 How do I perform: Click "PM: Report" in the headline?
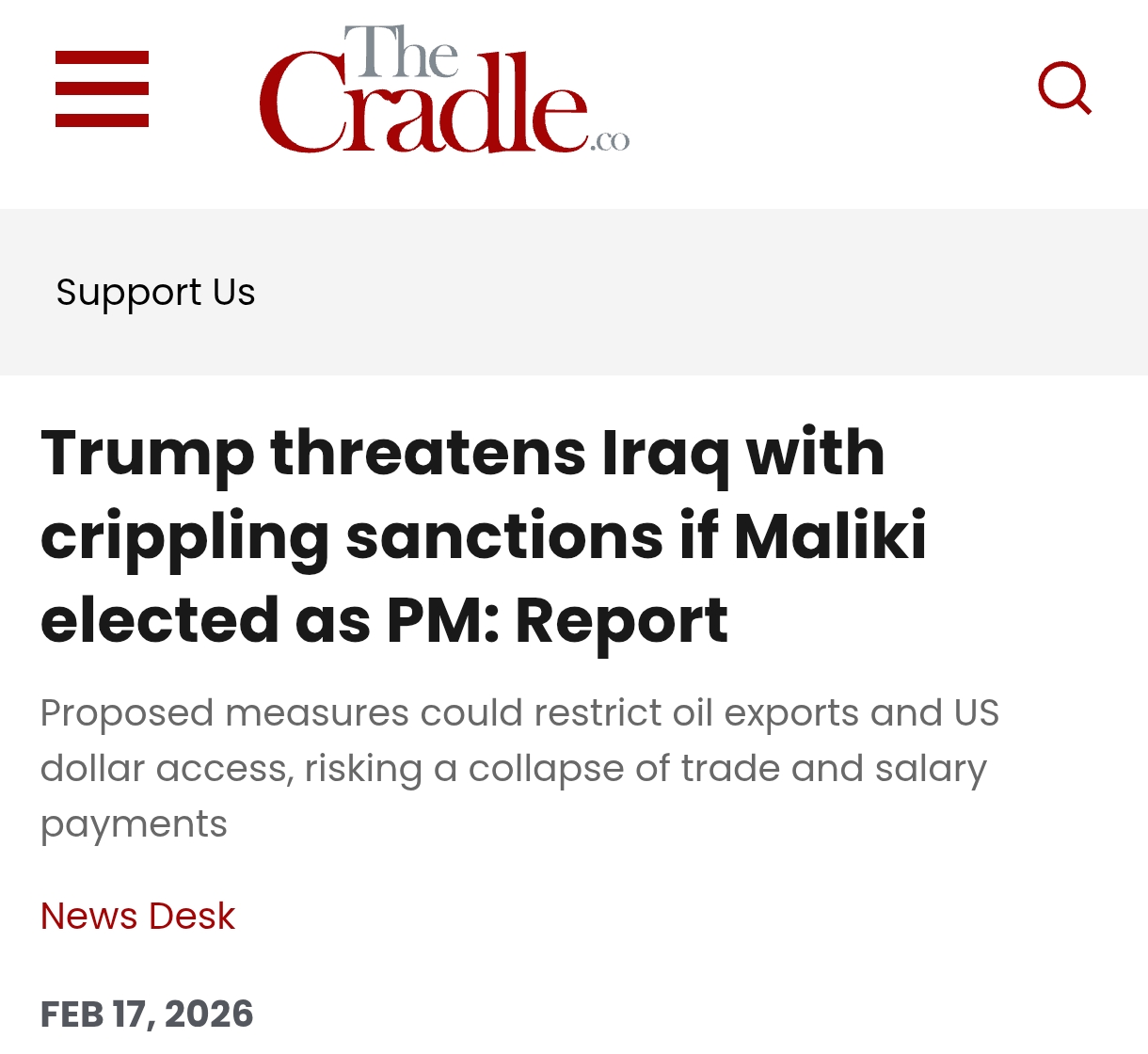[557, 620]
